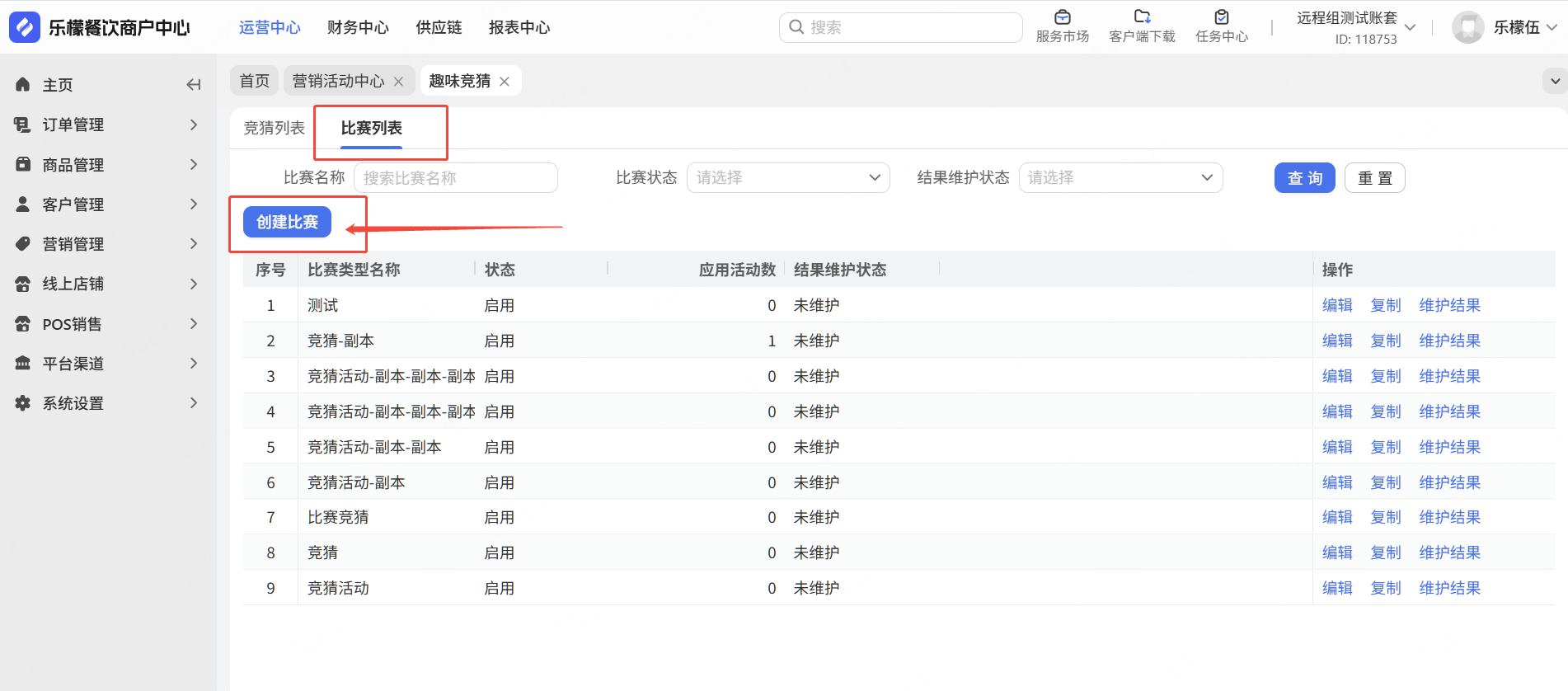Screen dimensions: 1568x691
Task: Open the 报表中心 menu
Action: pyautogui.click(x=519, y=27)
